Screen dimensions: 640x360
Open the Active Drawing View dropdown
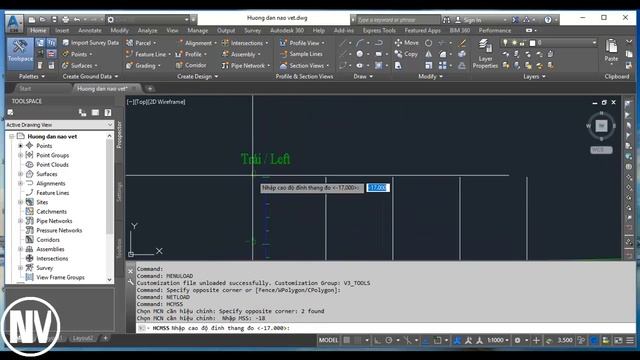(x=59, y=124)
